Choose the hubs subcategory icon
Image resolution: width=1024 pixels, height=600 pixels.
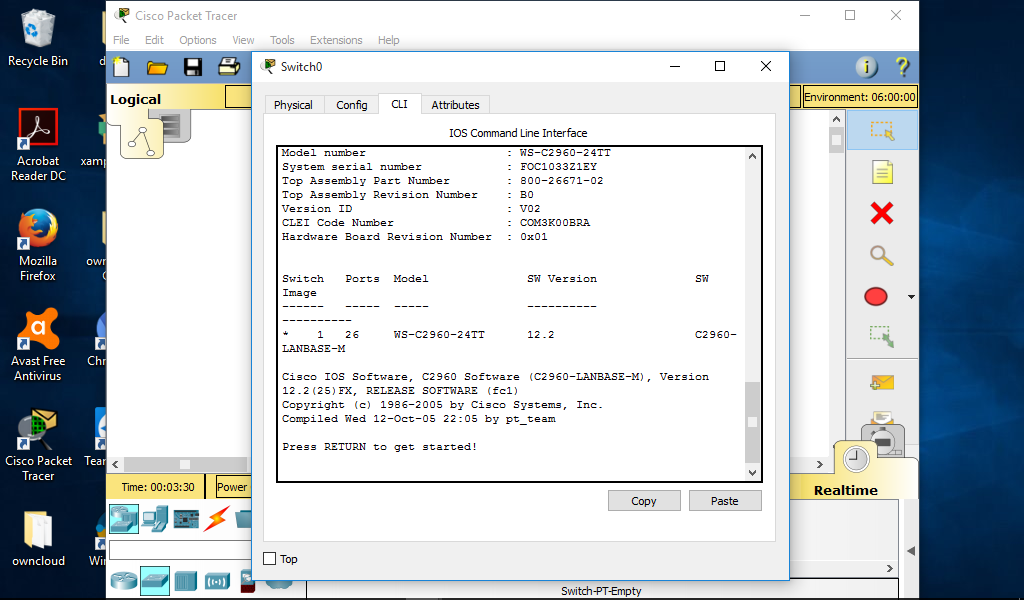(185, 580)
